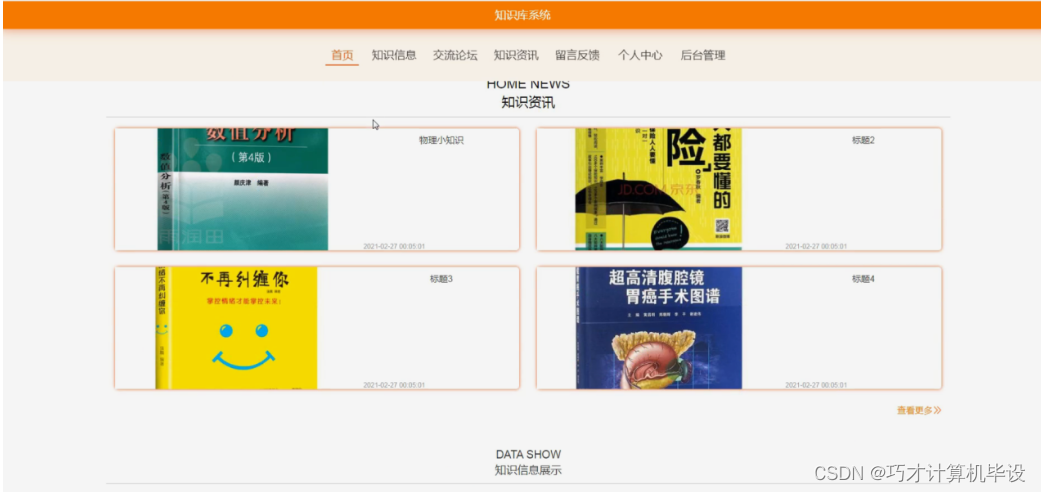Select the yellow smiley face book cover
Image resolution: width=1041 pixels, height=492 pixels.
tap(236, 328)
